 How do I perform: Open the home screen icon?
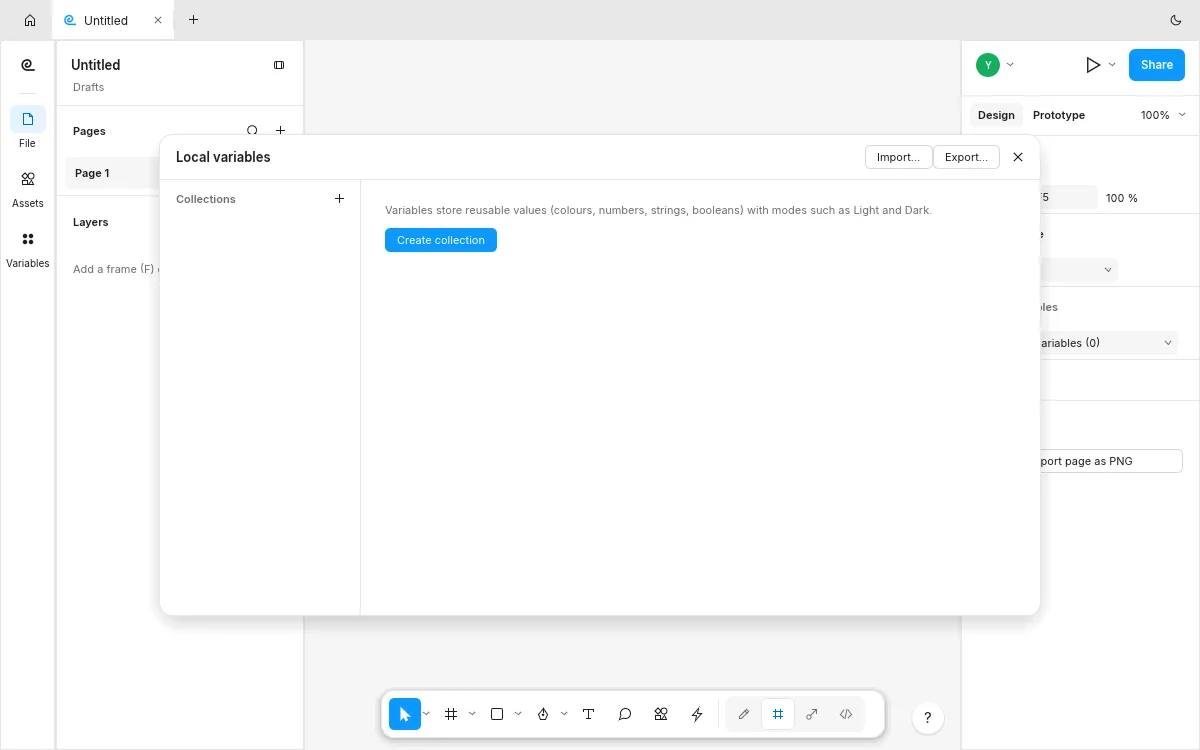(x=30, y=20)
